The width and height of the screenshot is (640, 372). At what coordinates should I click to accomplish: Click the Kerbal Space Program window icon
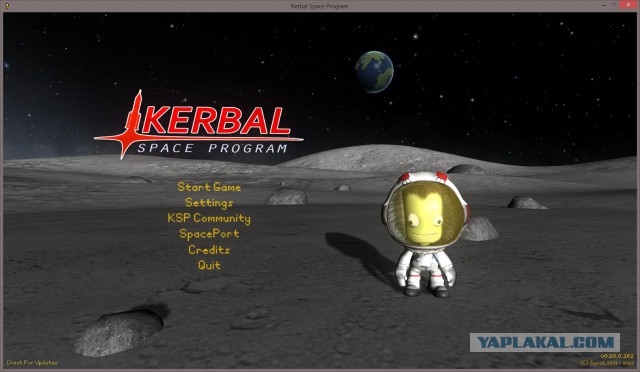pyautogui.click(x=7, y=6)
